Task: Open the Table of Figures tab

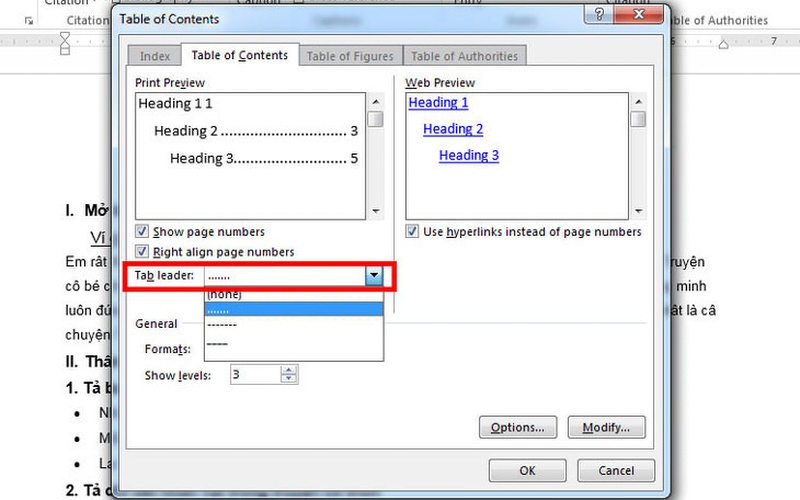Action: pyautogui.click(x=350, y=56)
